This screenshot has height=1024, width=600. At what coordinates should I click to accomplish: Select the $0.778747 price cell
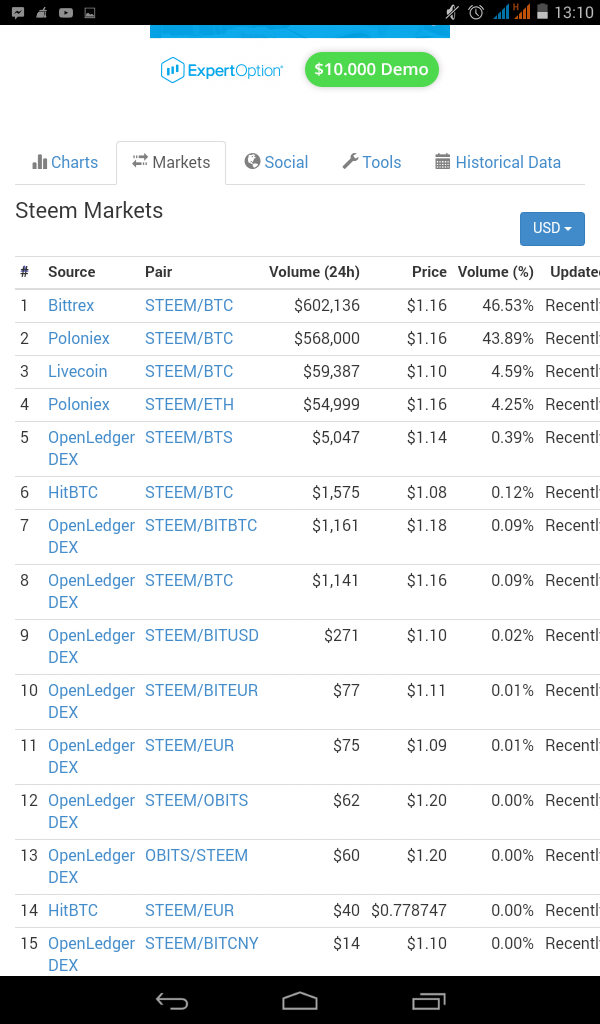409,910
